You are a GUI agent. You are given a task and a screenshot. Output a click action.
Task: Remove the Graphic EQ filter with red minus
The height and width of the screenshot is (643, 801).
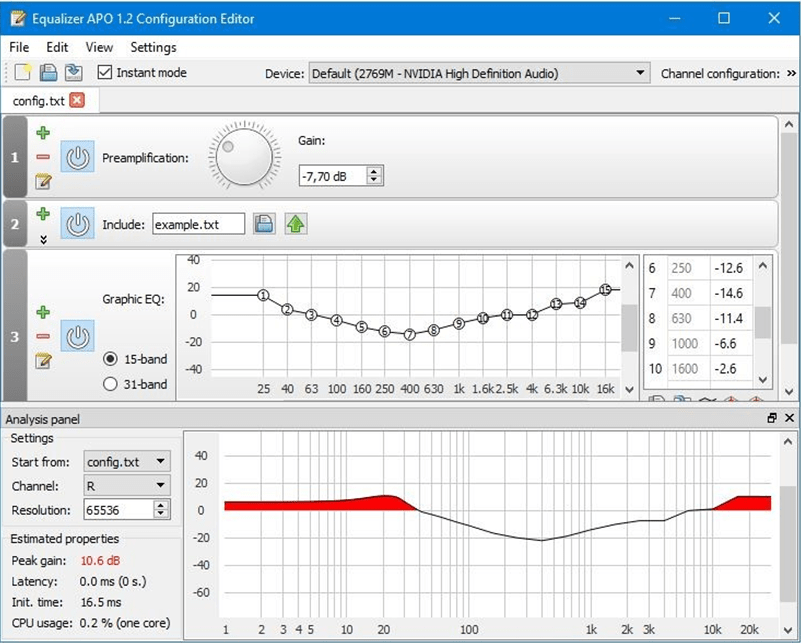(x=43, y=336)
